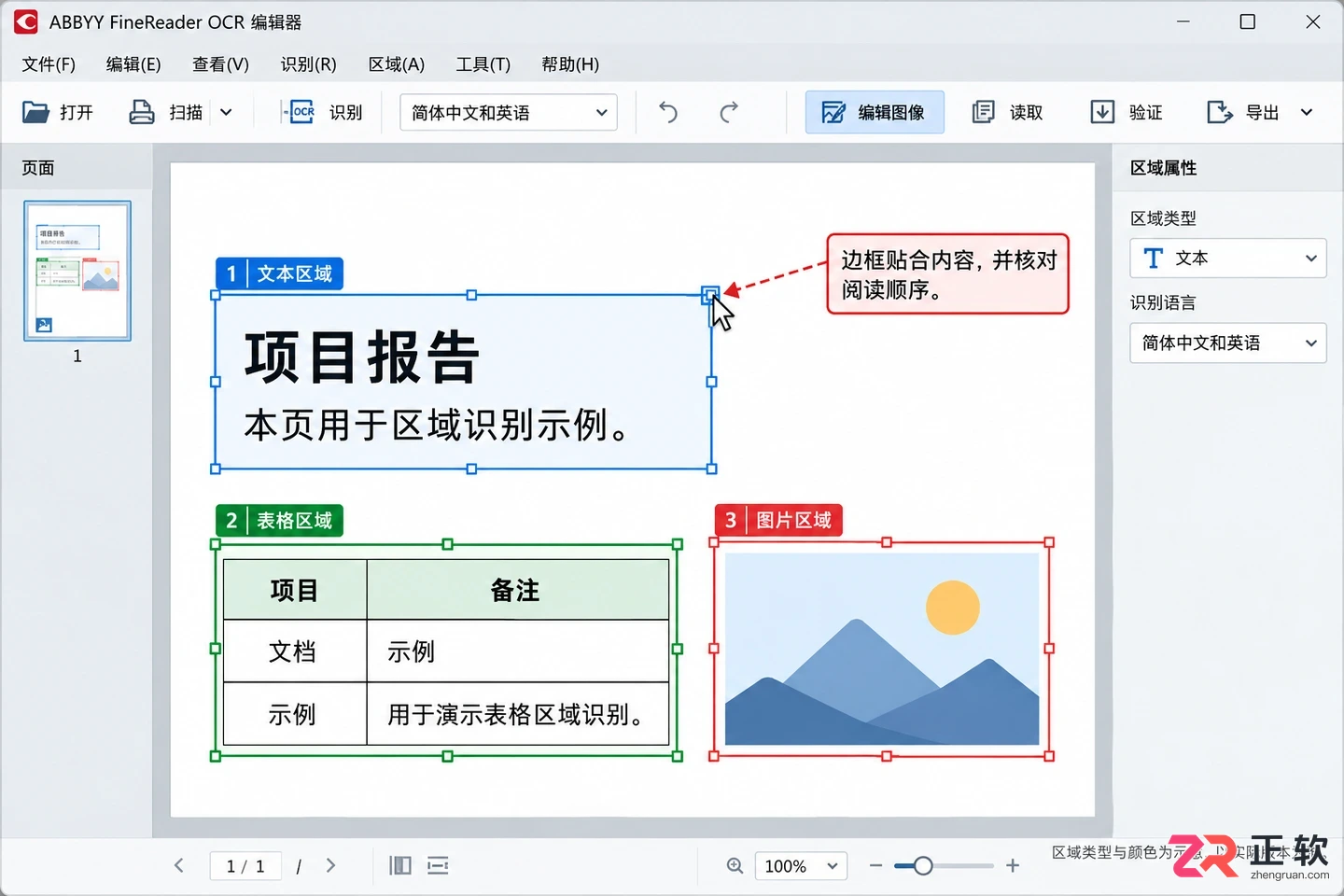Open the 区域(A) menu
This screenshot has height=896, width=1344.
click(x=397, y=64)
